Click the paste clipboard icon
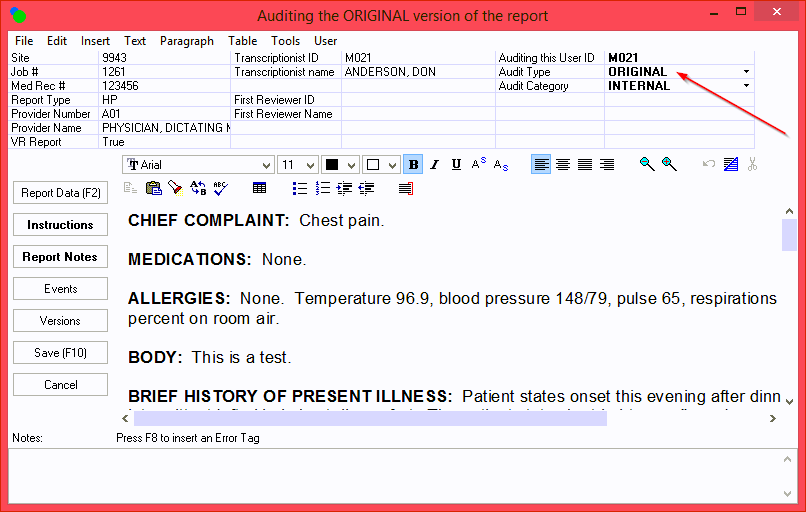This screenshot has width=806, height=512. click(152, 188)
